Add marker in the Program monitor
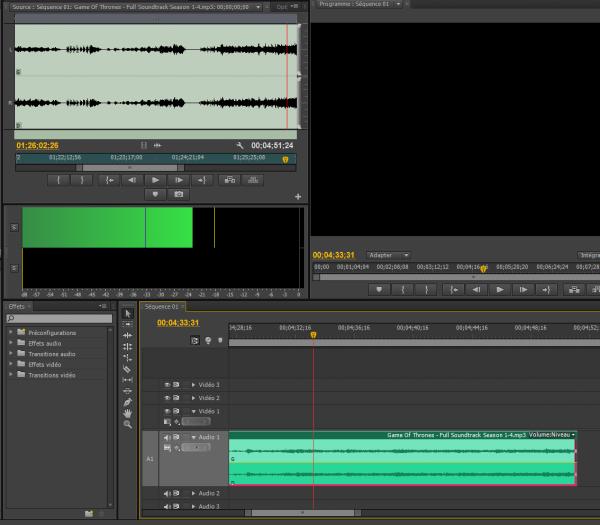 pyautogui.click(x=379, y=290)
